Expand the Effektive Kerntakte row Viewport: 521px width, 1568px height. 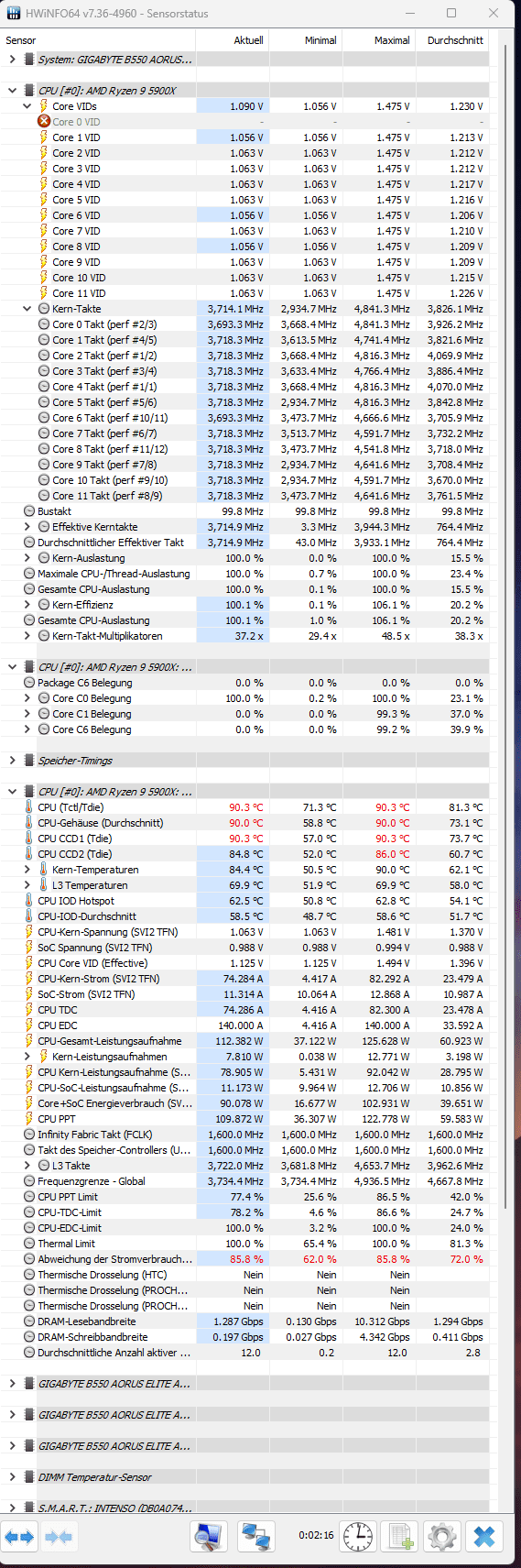click(x=27, y=527)
